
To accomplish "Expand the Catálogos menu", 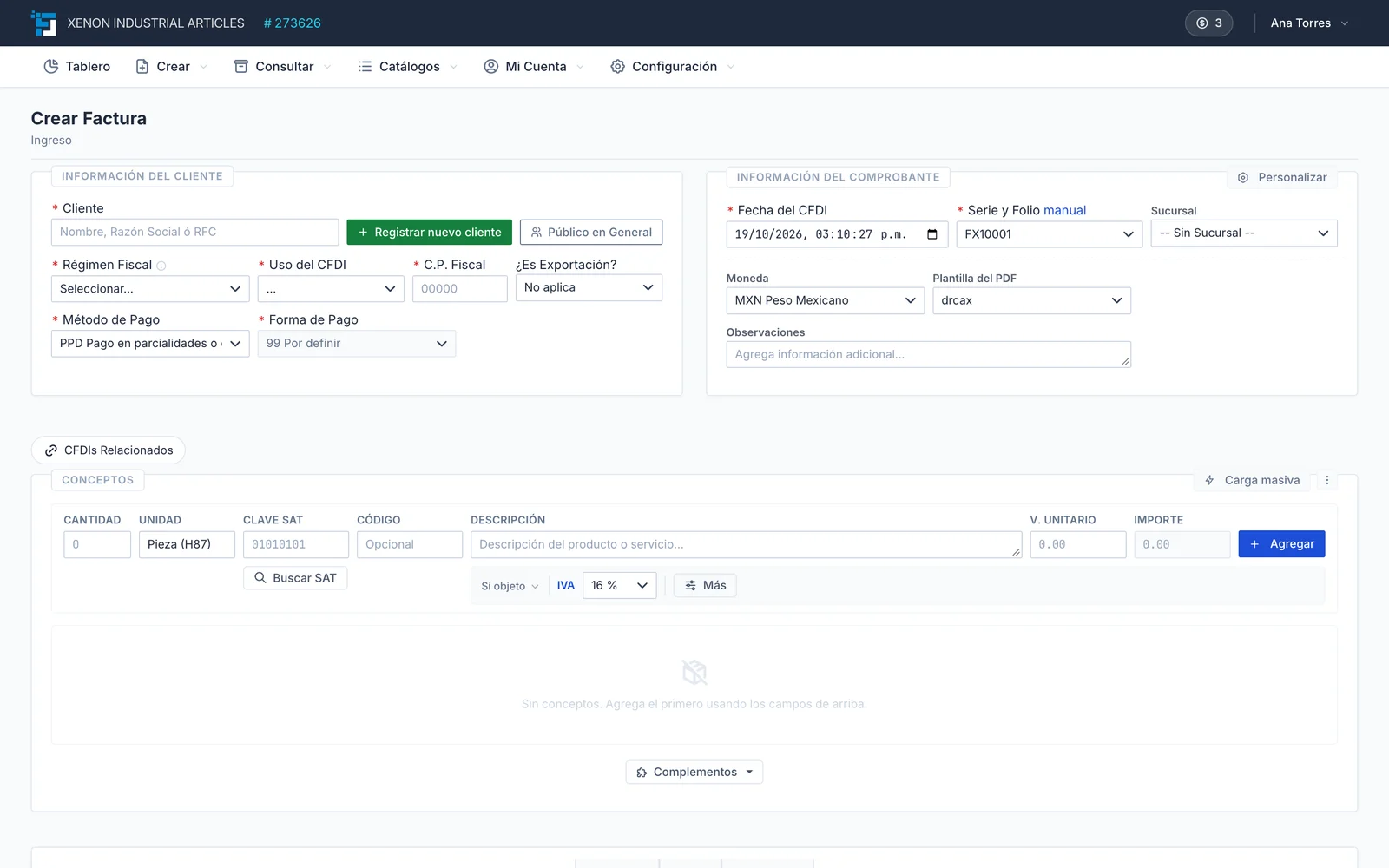I will (x=408, y=67).
